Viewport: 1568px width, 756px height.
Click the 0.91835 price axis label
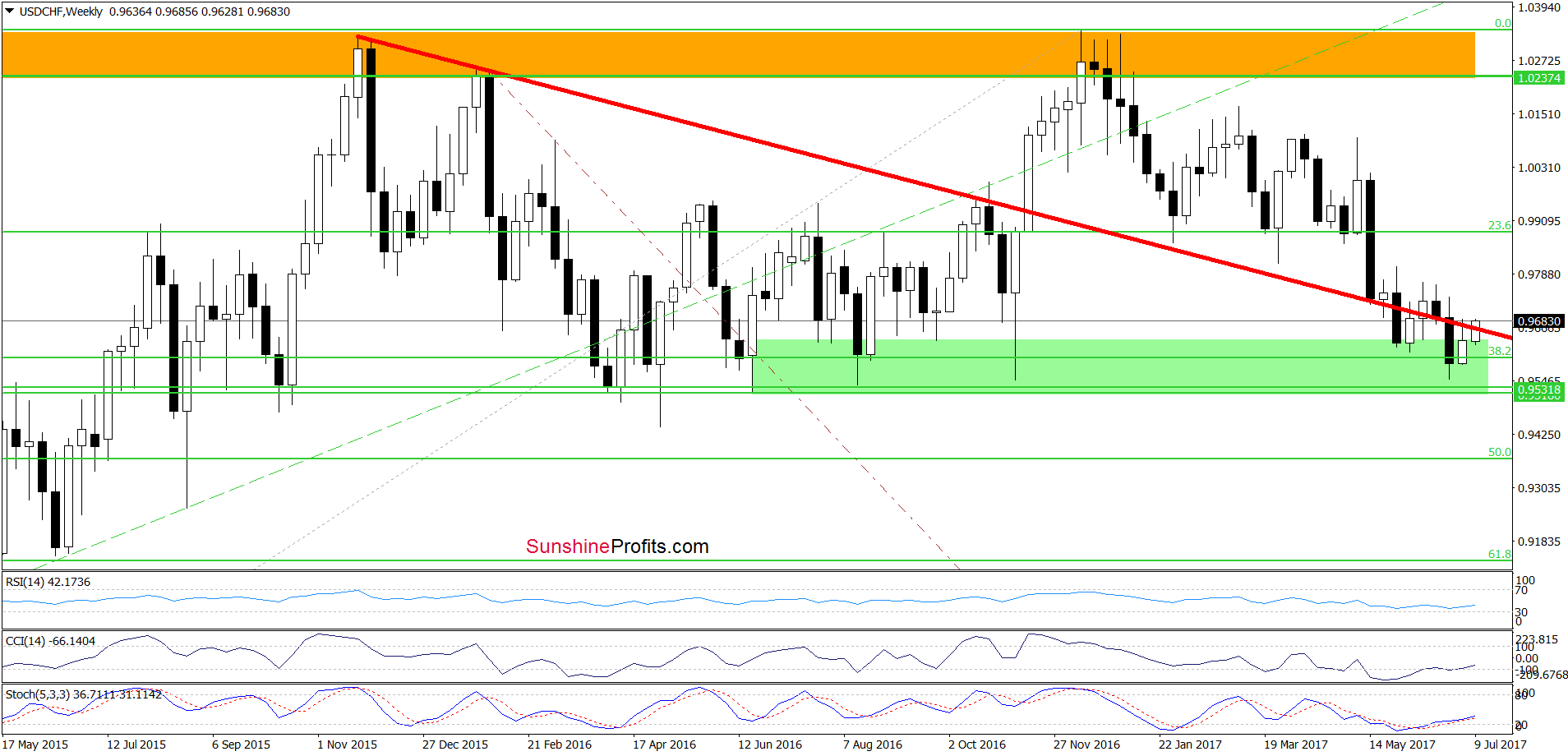tap(1539, 542)
